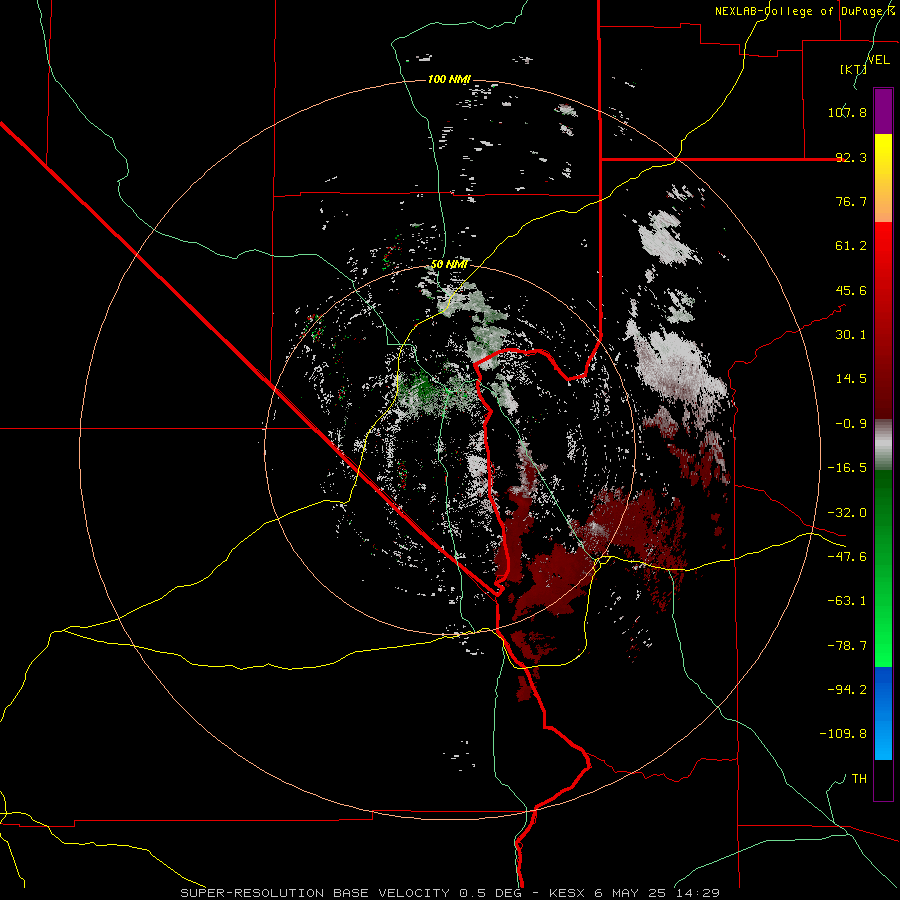Click the TH legend label
The image size is (900, 900).
click(x=859, y=779)
